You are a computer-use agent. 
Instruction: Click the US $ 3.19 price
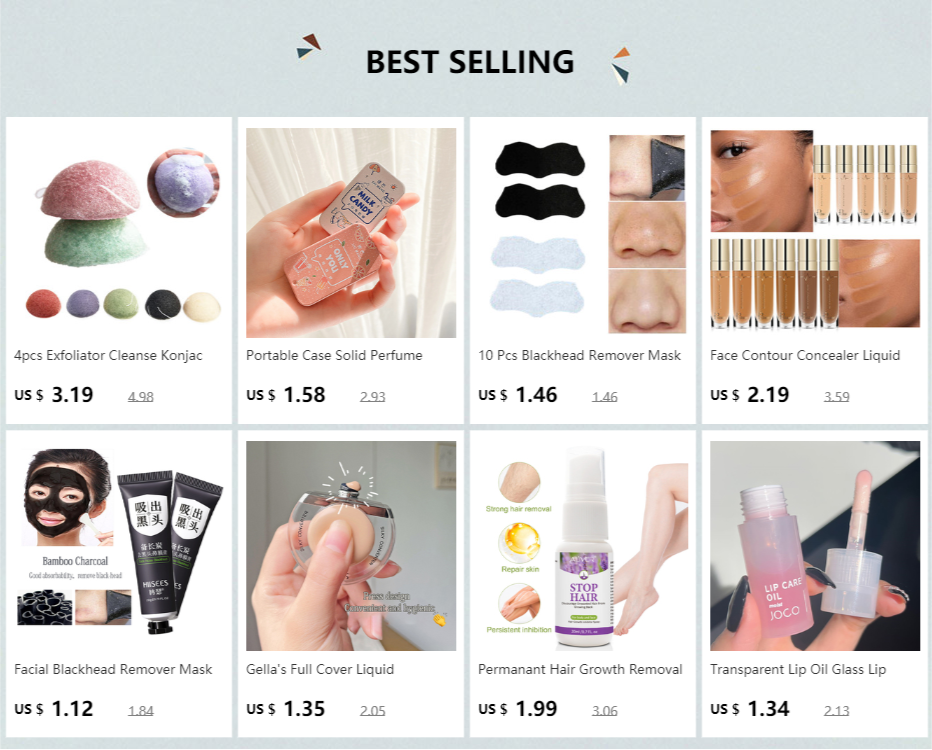[x=53, y=395]
